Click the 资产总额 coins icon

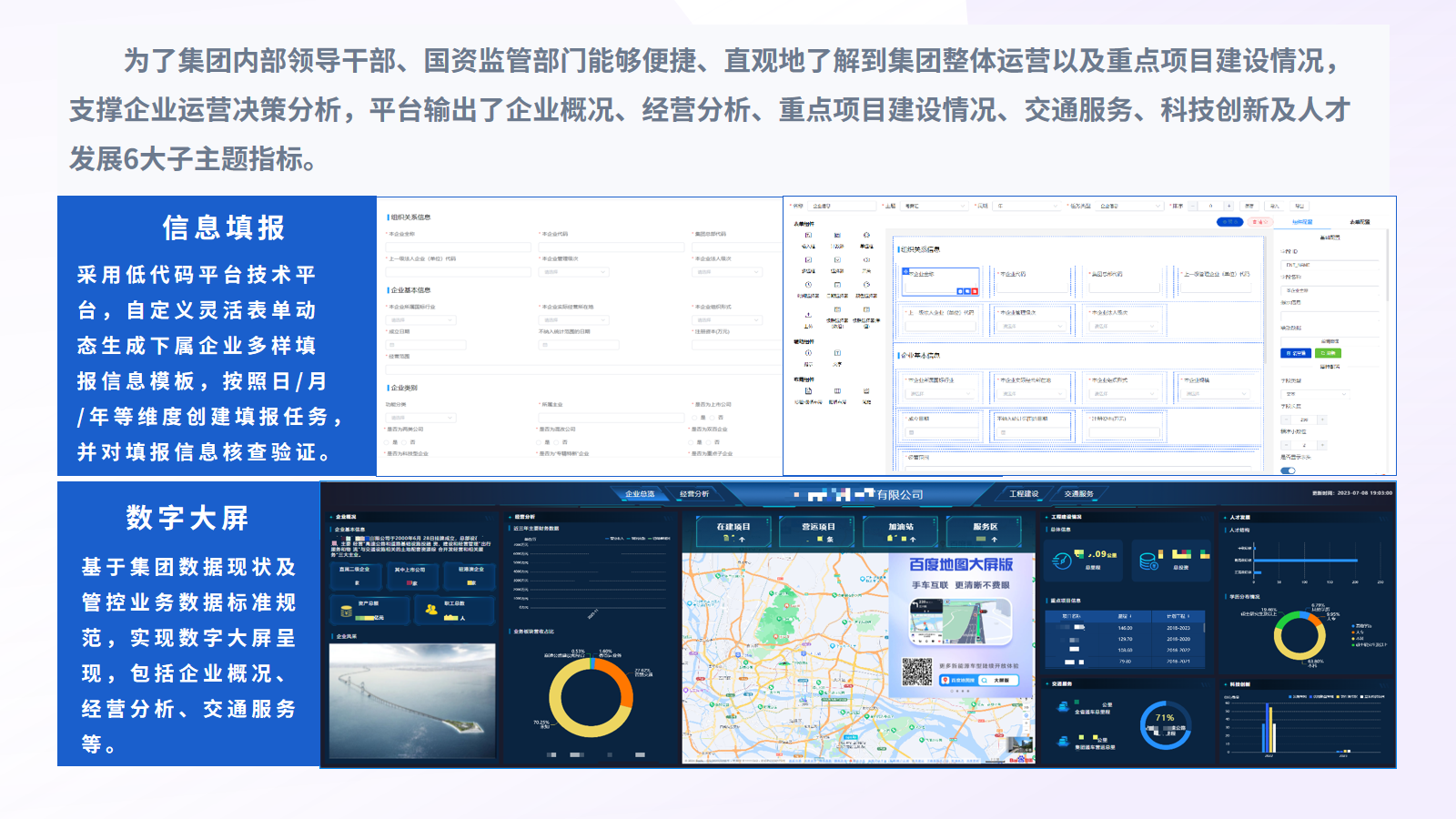coord(347,611)
